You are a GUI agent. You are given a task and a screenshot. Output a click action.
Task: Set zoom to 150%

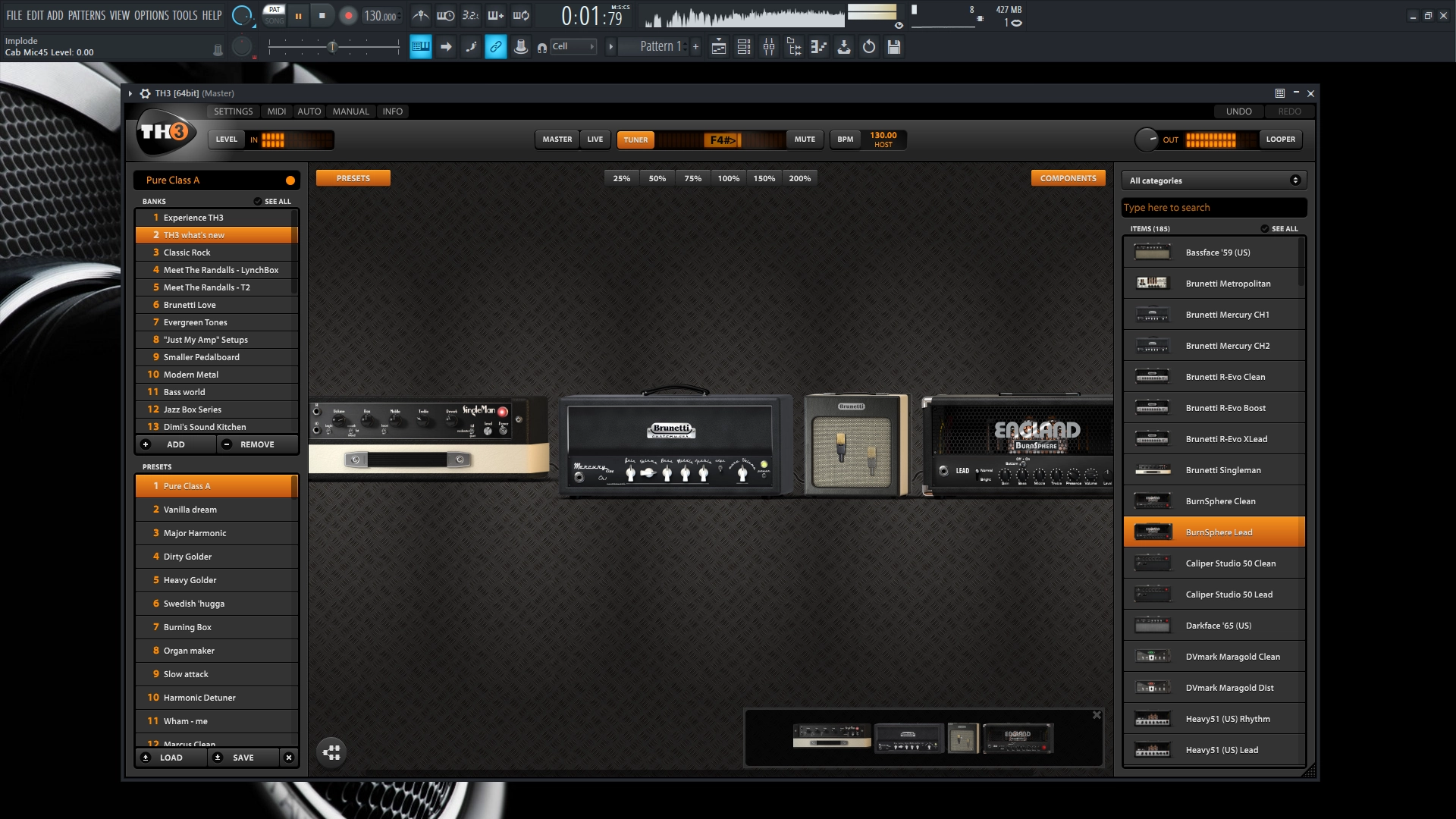pos(764,178)
